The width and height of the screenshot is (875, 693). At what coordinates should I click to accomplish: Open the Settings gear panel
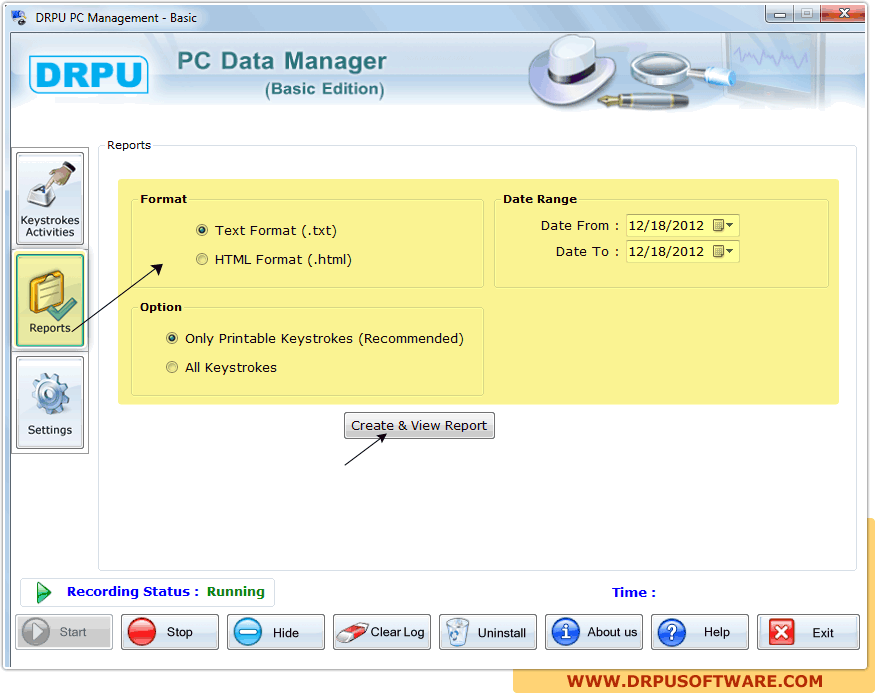(x=50, y=402)
